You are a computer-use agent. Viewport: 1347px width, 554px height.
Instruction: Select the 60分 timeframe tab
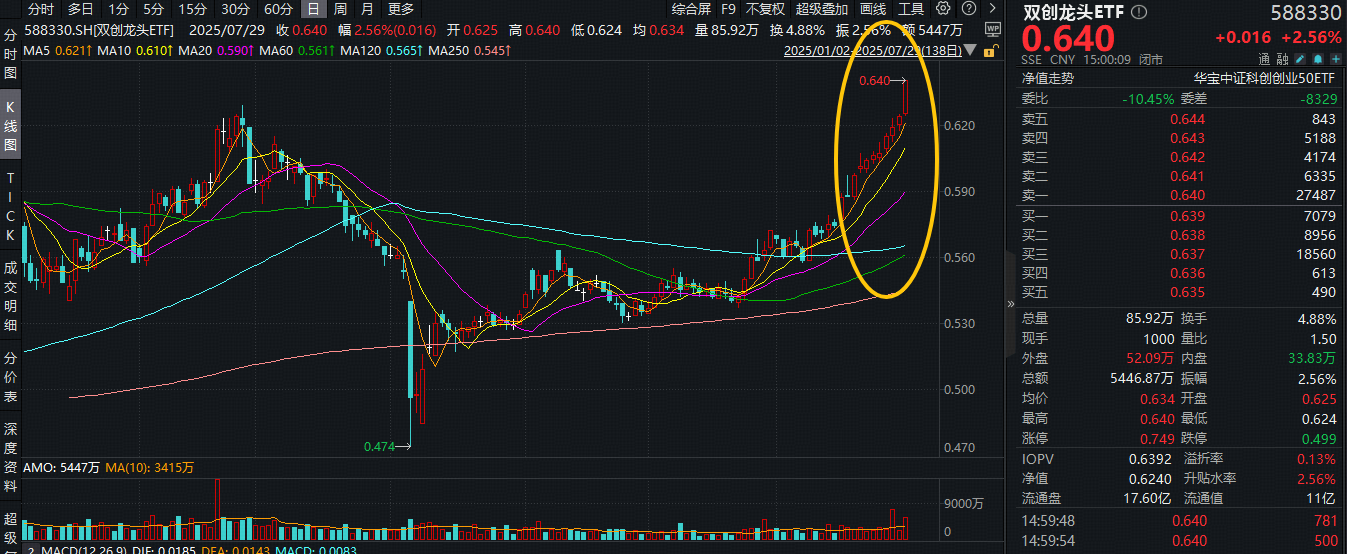tap(278, 9)
